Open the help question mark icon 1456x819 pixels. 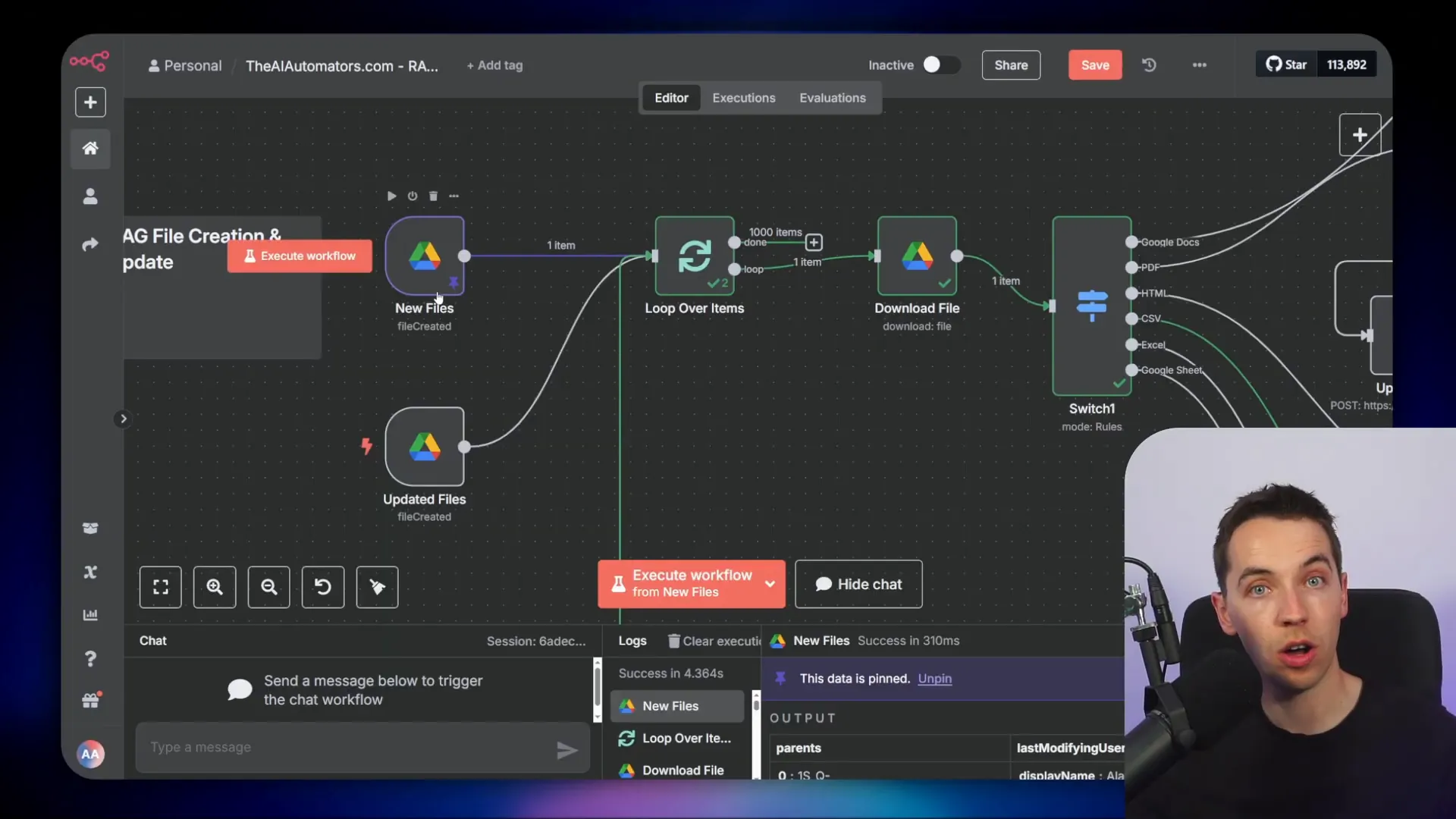coord(90,658)
